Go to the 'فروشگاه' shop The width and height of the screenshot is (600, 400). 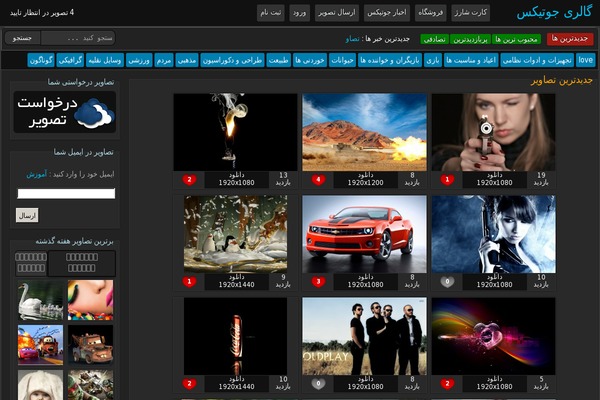click(x=430, y=13)
